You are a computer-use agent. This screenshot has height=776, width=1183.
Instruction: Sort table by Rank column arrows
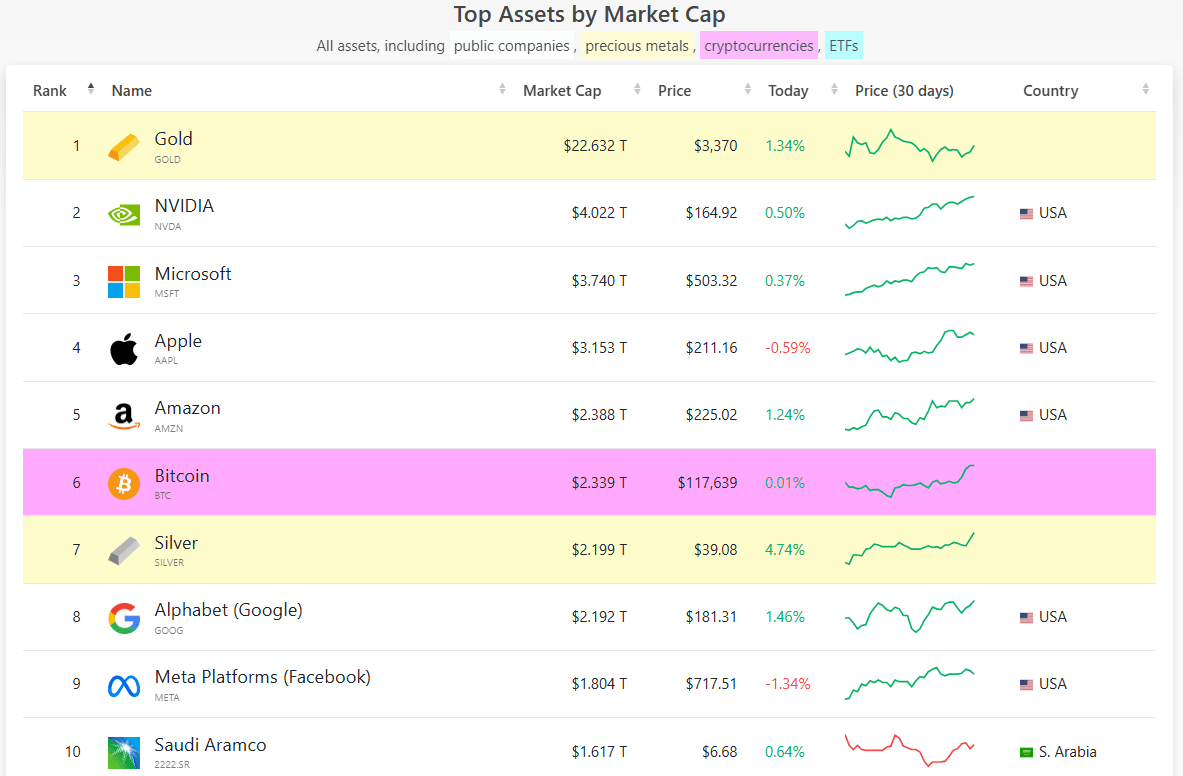click(91, 89)
